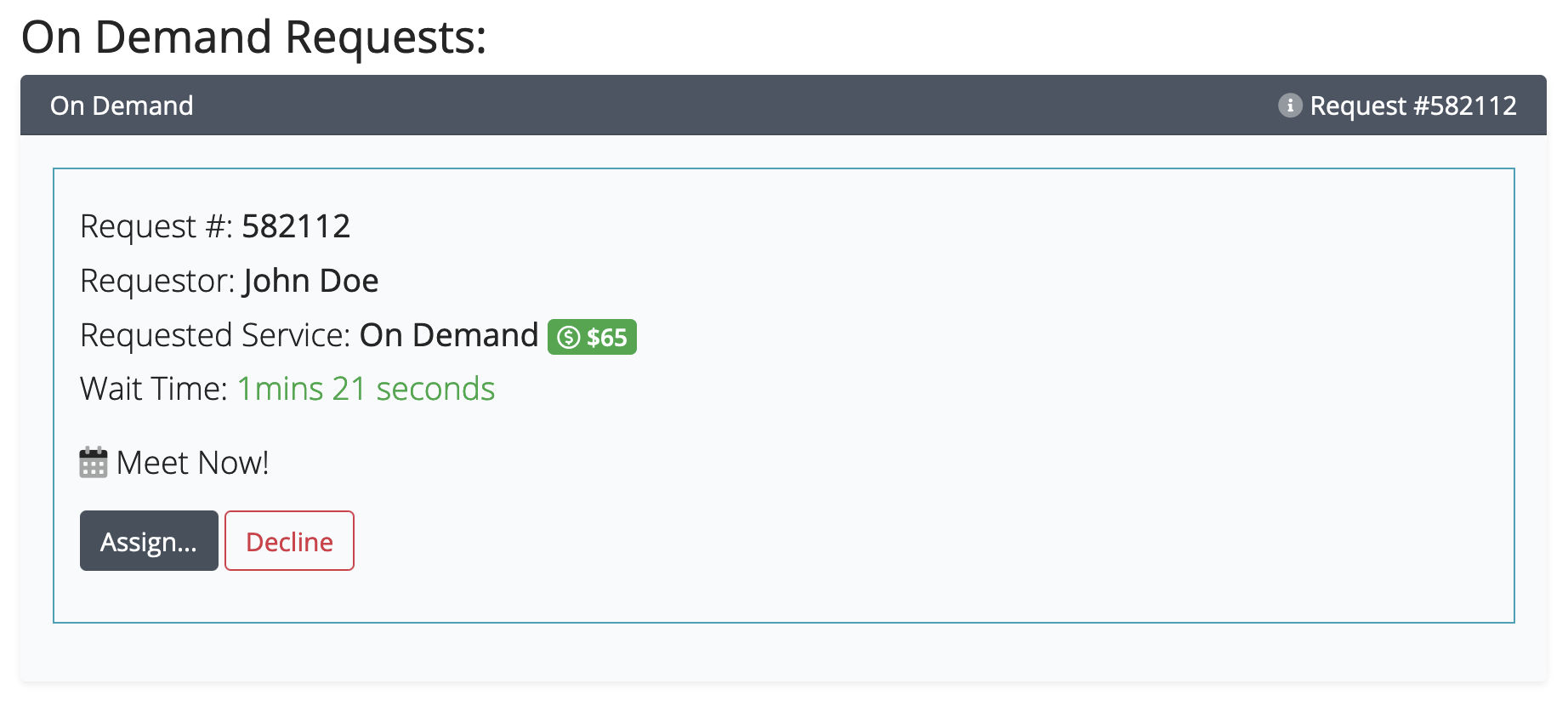This screenshot has width=1568, height=701.
Task: Click the calendar icon next to Meet Now
Action: tap(93, 463)
